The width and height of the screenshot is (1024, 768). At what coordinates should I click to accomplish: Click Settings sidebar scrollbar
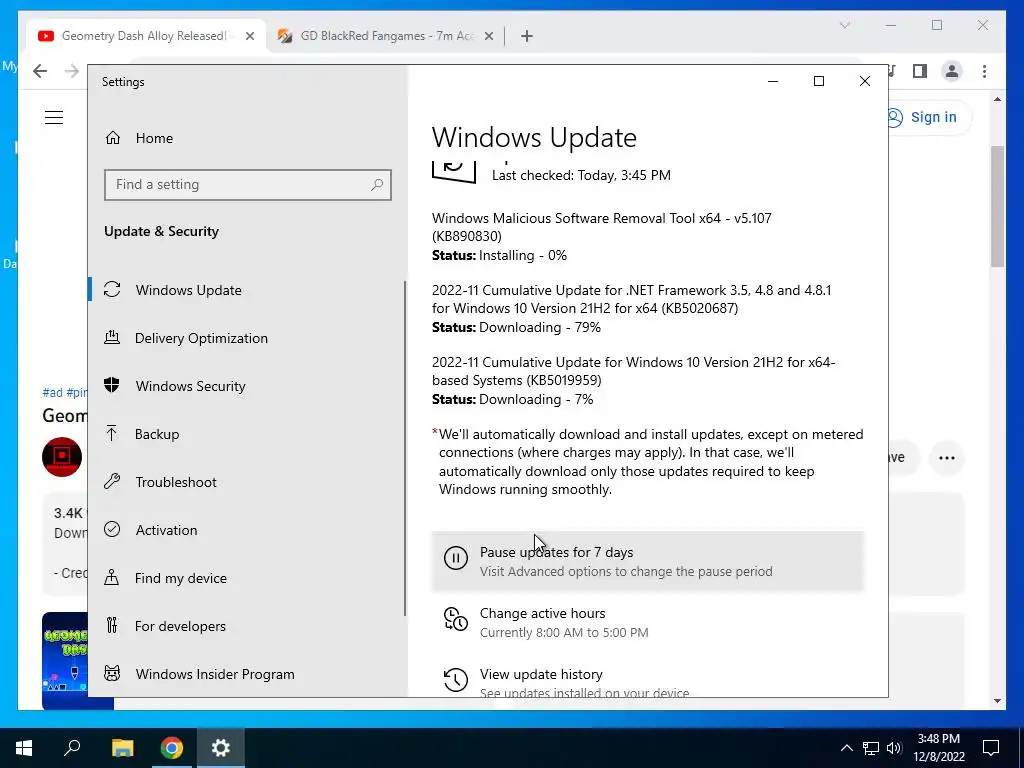tap(405, 449)
